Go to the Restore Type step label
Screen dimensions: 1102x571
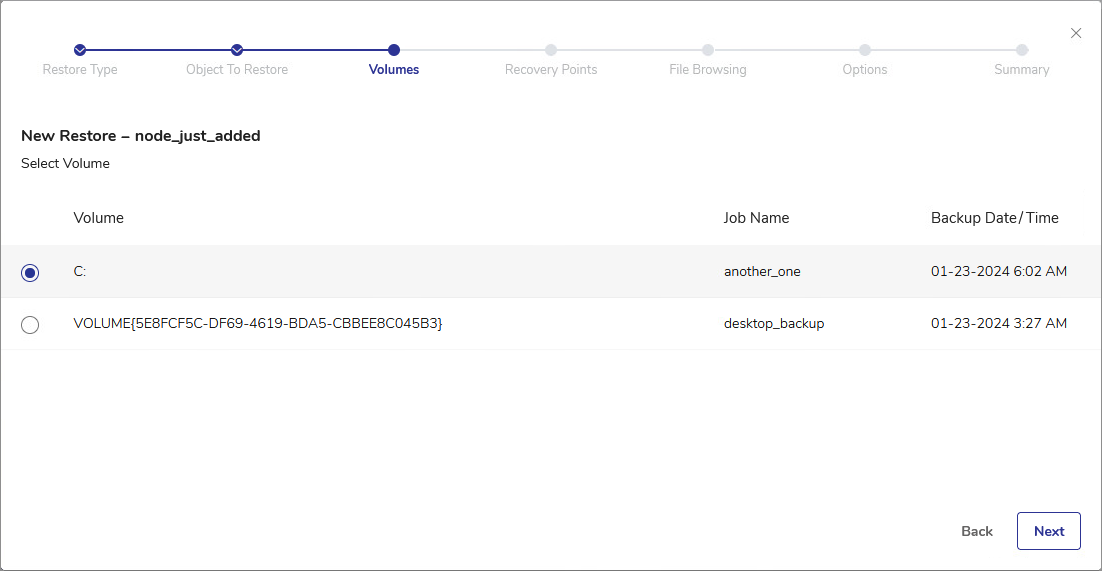point(80,70)
